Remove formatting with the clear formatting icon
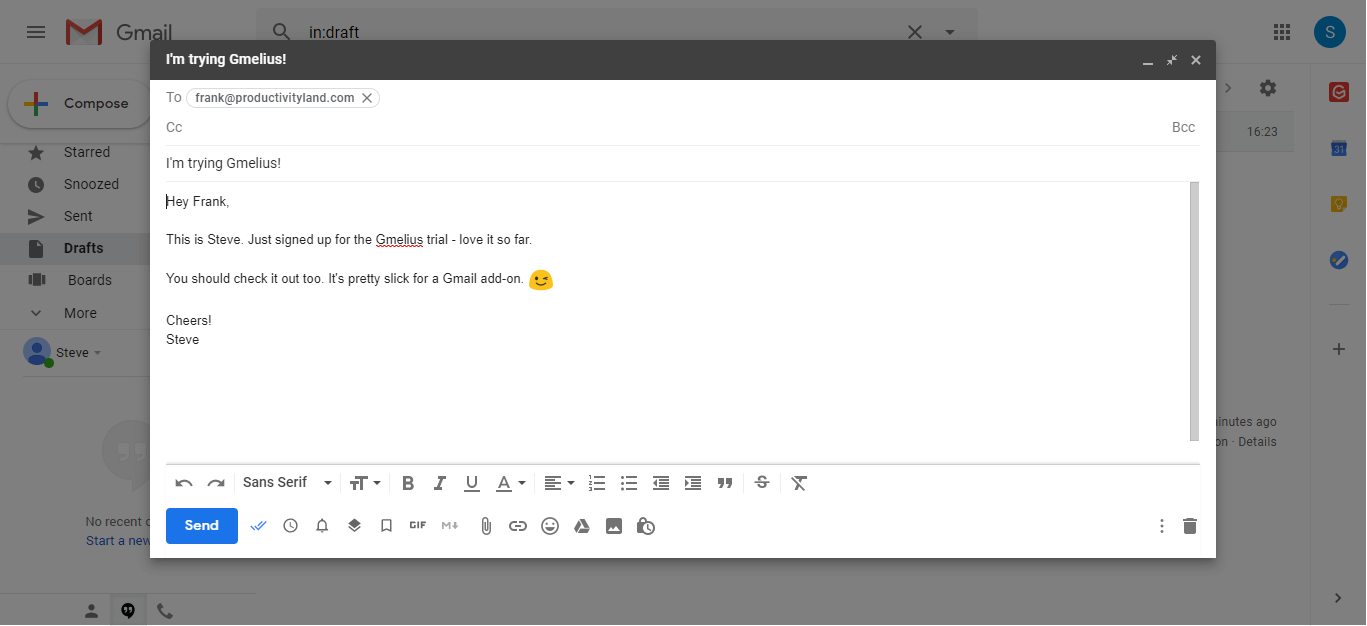Image resolution: width=1367 pixels, height=626 pixels. click(799, 483)
